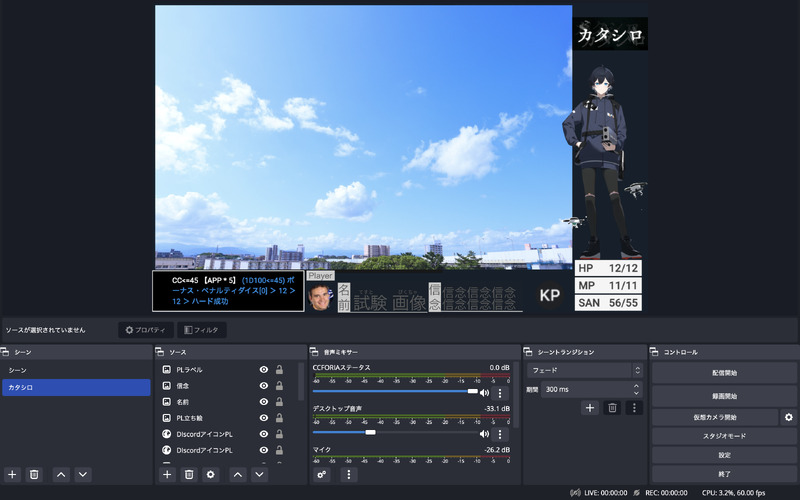This screenshot has height=500, width=800.
Task: Mute the デスクトップ音声 audio channel
Action: tap(484, 434)
